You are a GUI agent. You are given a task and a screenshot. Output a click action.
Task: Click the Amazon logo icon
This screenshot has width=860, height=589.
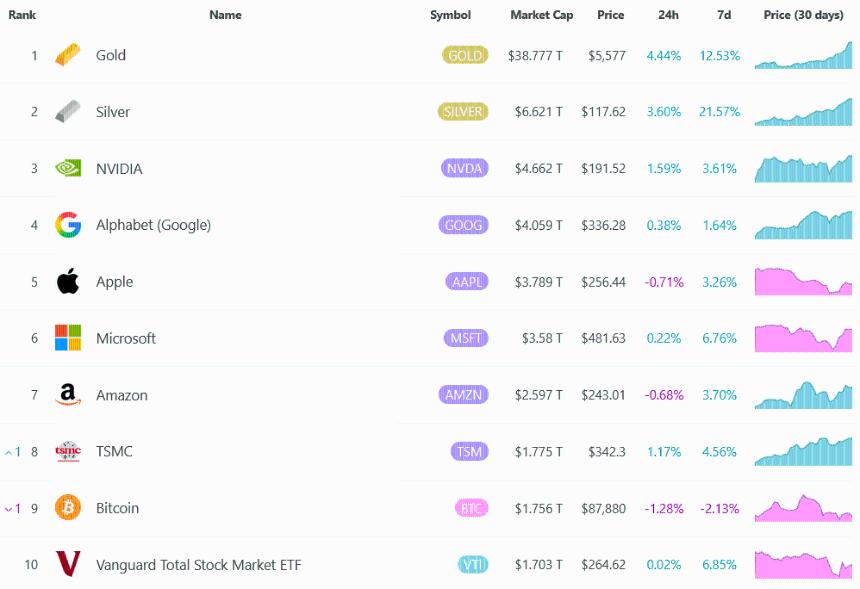point(68,395)
